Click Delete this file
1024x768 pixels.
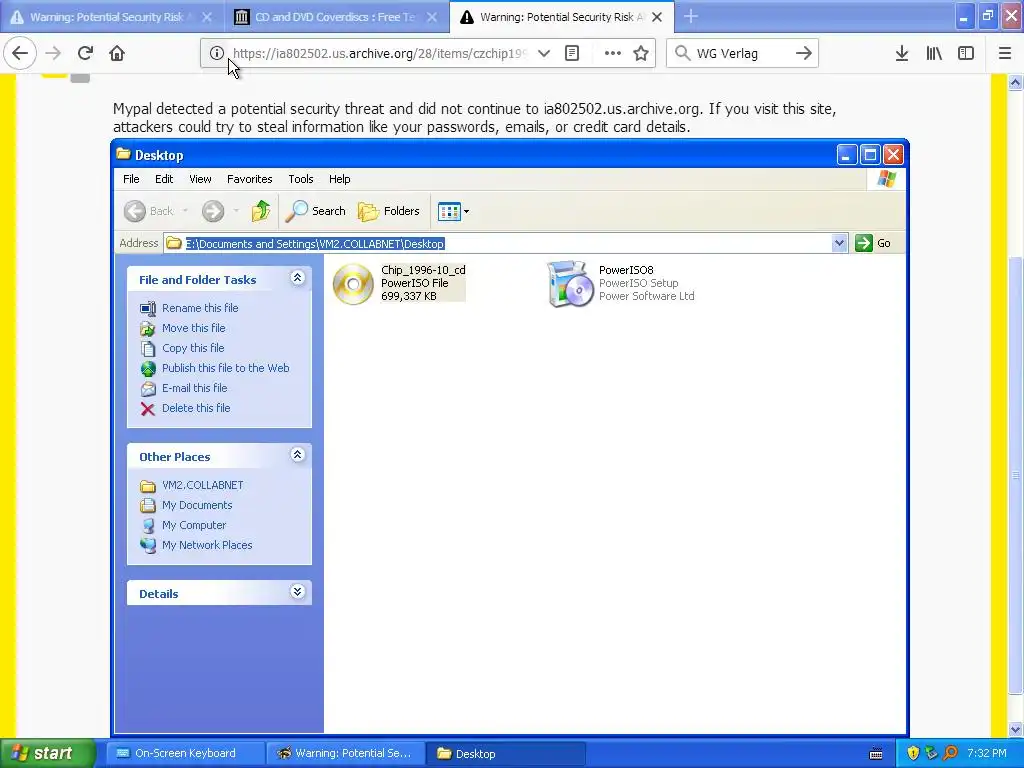pyautogui.click(x=196, y=408)
